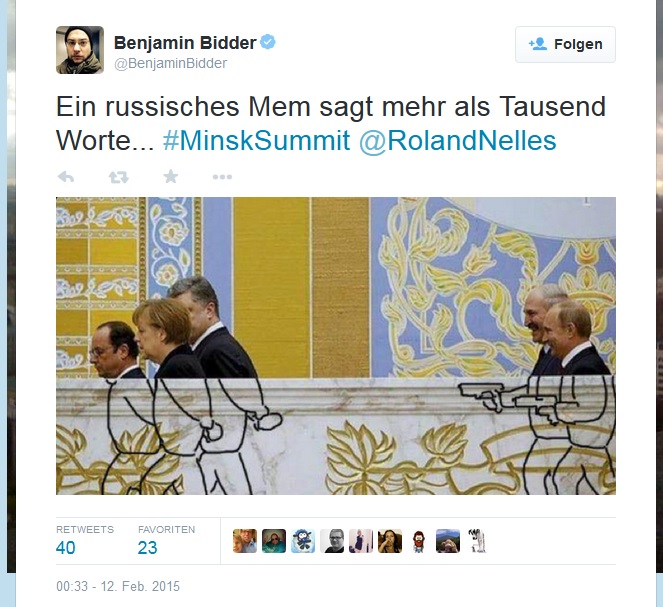Viewport: 663px width, 607px height.
Task: Open the @RolandNelles mention
Action: [458, 140]
